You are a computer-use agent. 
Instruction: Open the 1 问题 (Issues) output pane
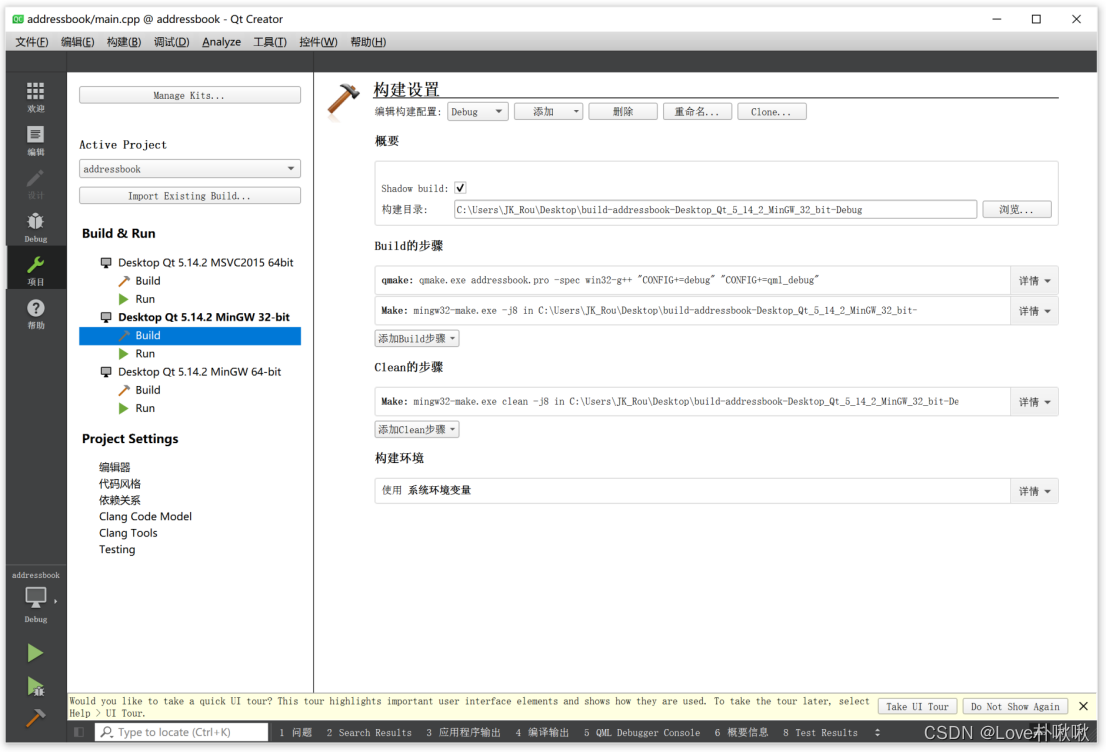point(296,732)
